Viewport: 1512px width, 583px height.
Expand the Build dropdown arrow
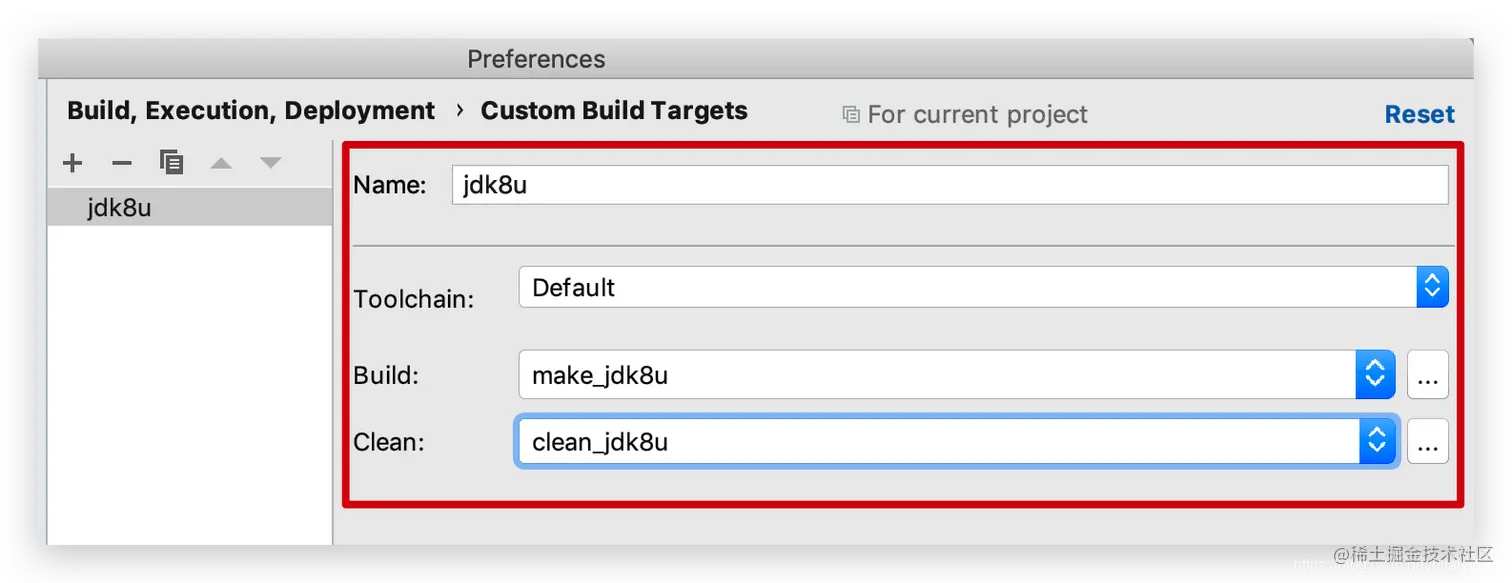(1375, 376)
